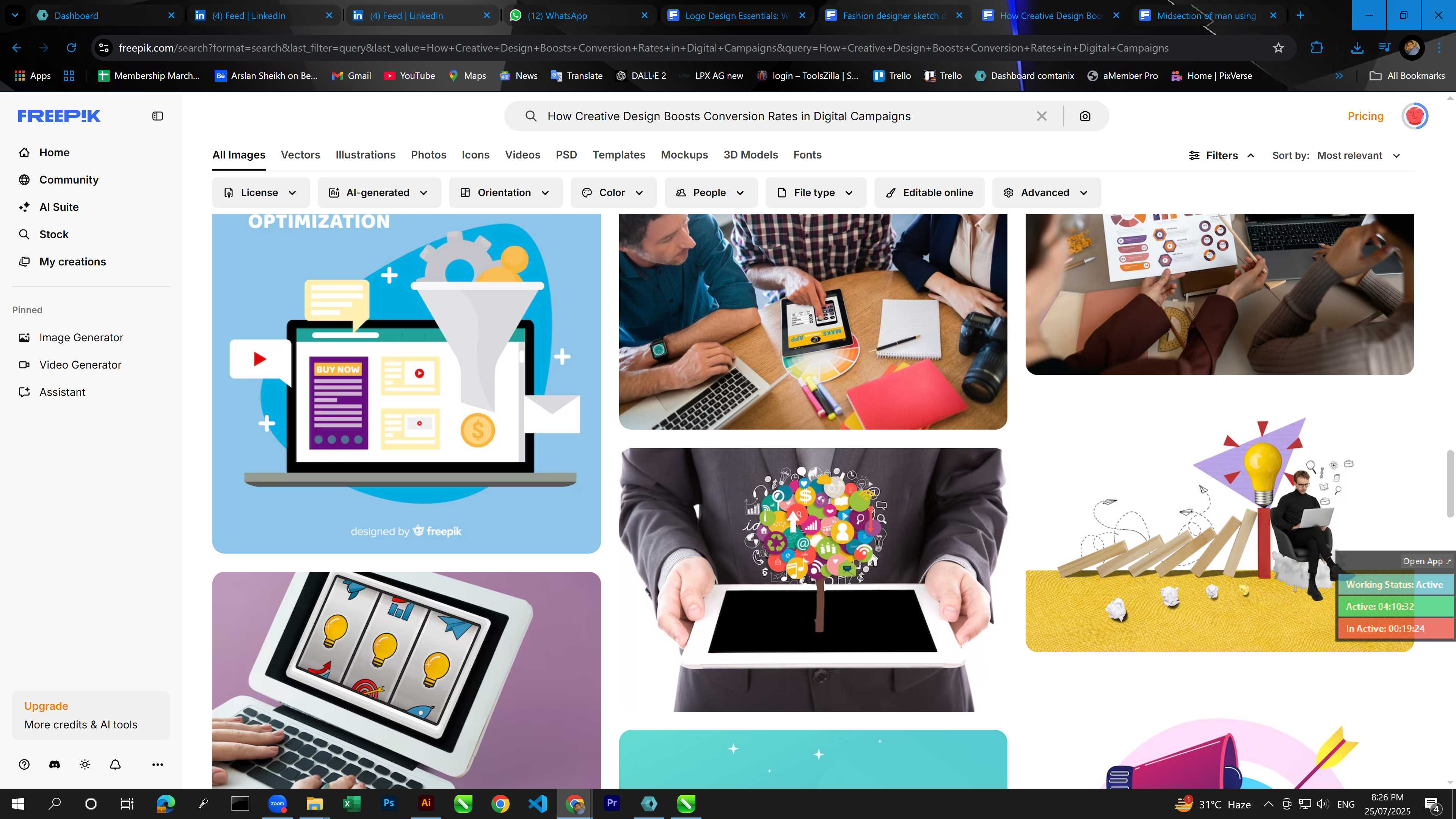
Task: Bookmark this page with star icon
Action: point(1279,48)
